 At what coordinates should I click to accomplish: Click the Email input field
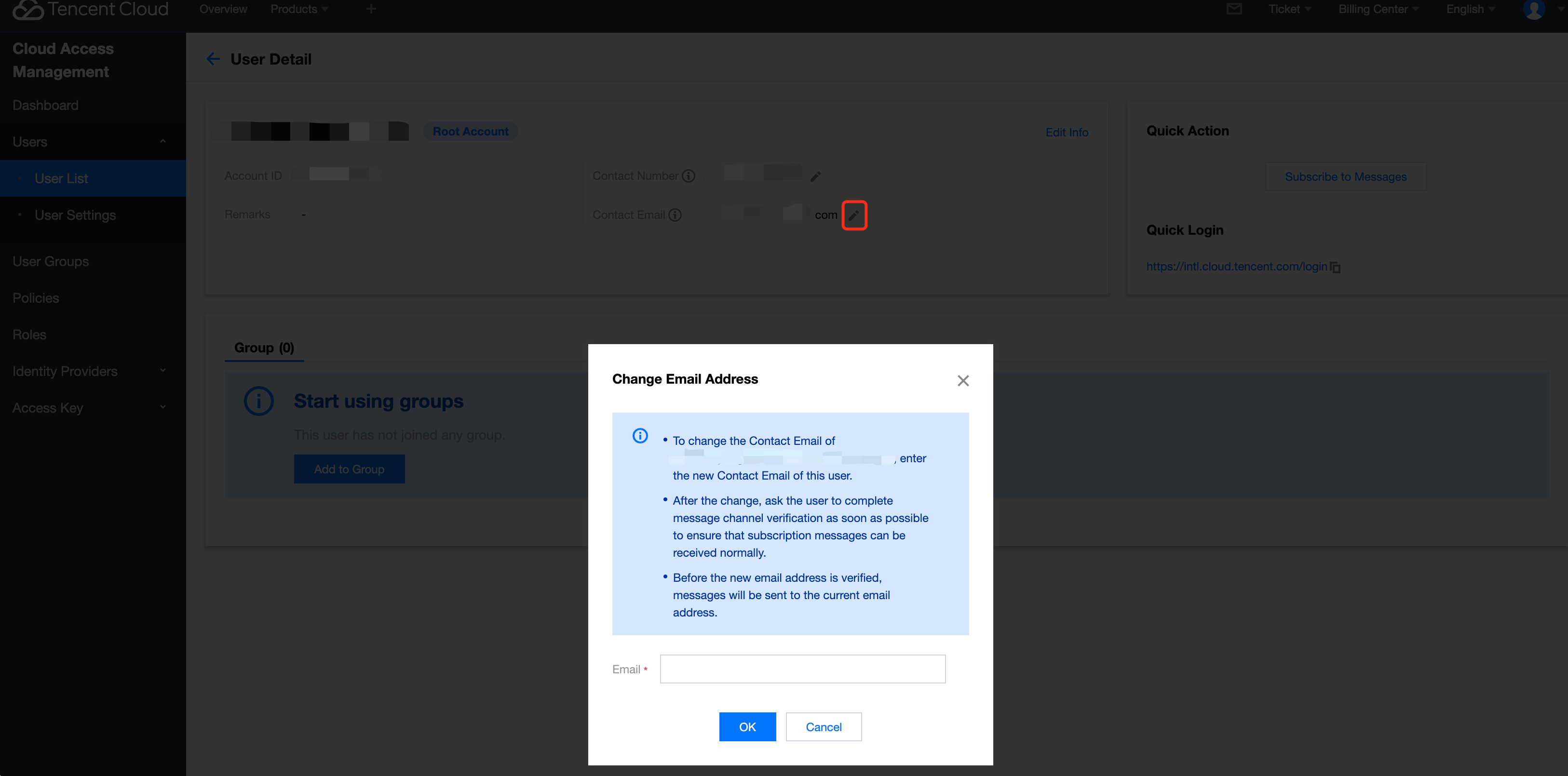pos(802,669)
